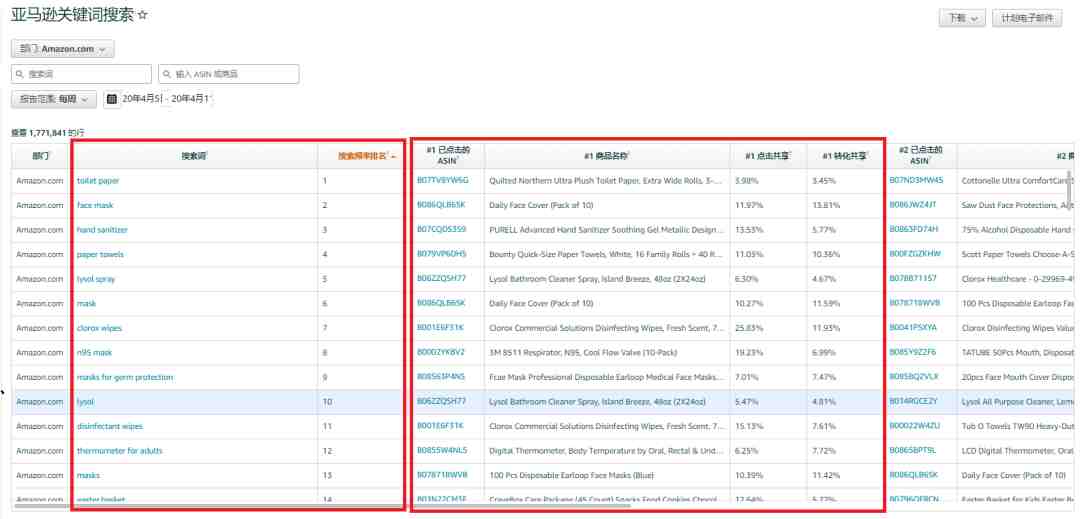This screenshot has height=519, width=1080.
Task: Open the 'paper towels' search term link
Action: 101,254
